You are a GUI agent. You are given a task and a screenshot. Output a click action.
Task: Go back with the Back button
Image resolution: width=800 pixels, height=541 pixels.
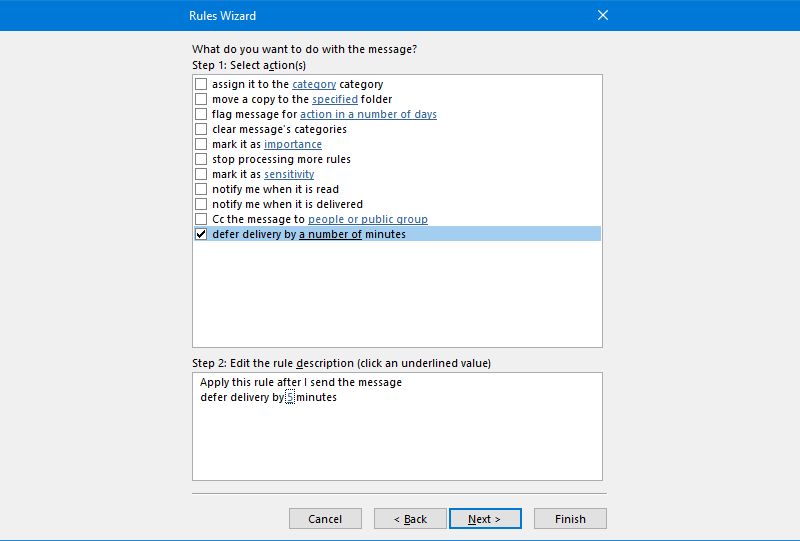coord(410,519)
